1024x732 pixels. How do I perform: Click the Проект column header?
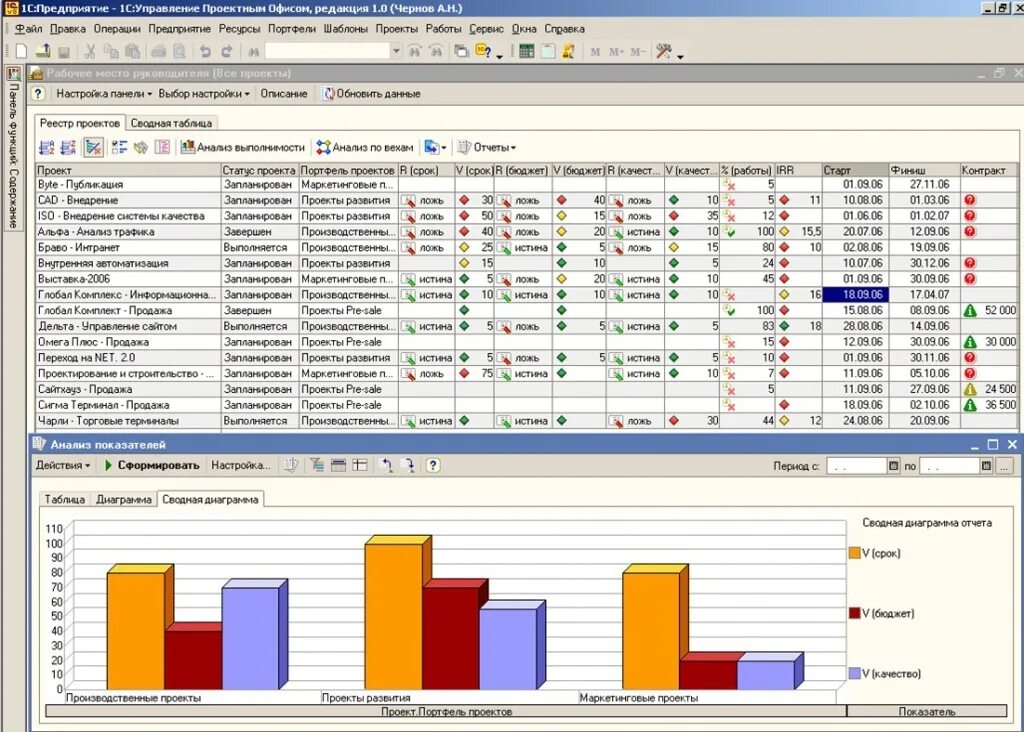[x=128, y=170]
